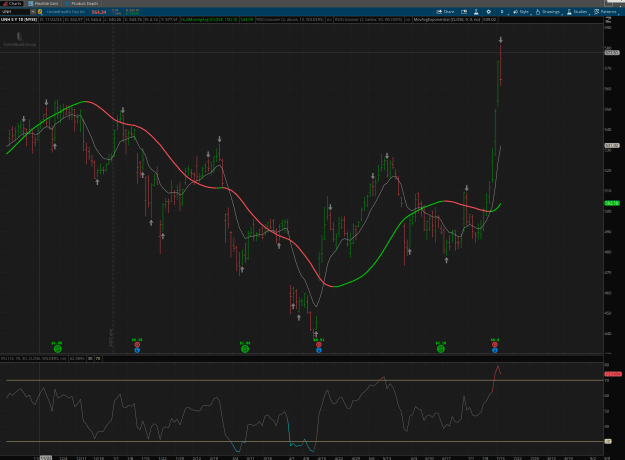Click the MovAvgExponential study label
This screenshot has width=625, height=460.
[x=447, y=19]
